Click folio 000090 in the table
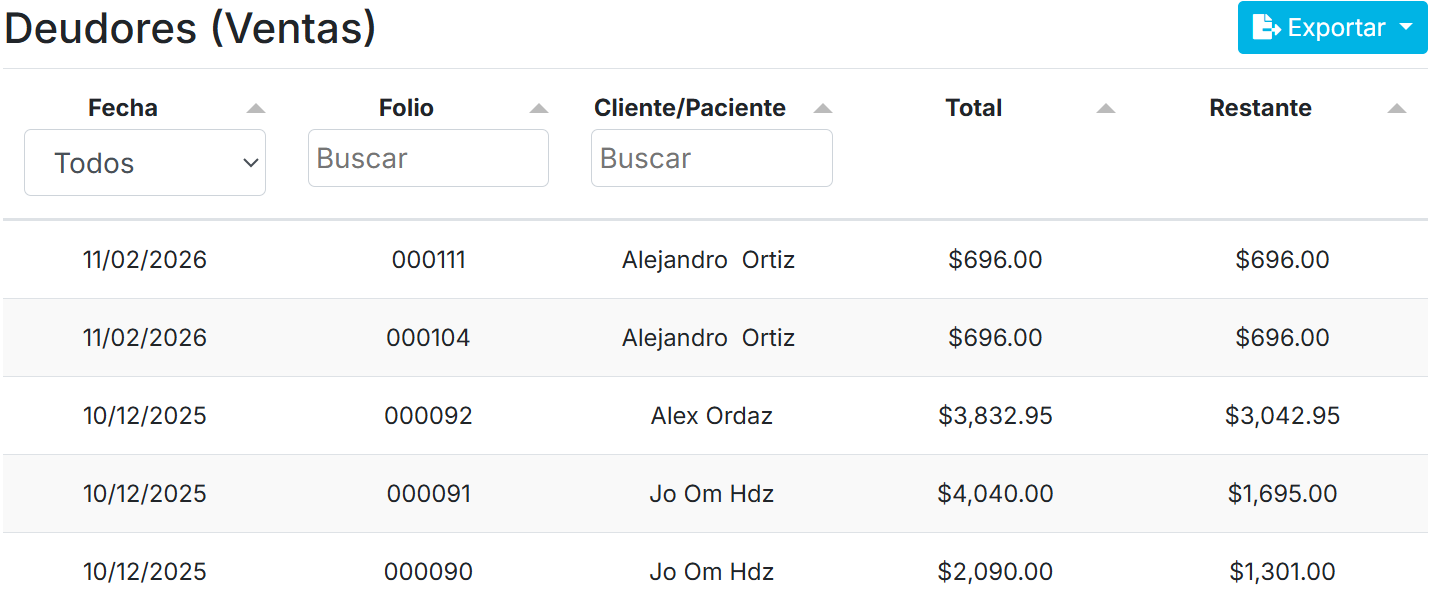Viewport: 1437px width, 591px height. pos(428,572)
